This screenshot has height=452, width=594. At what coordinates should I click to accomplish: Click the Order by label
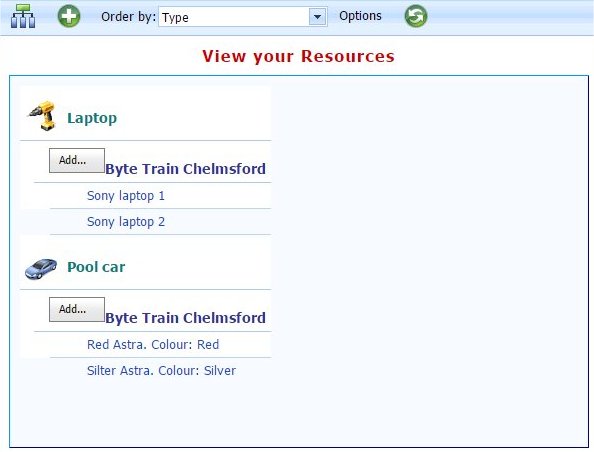pyautogui.click(x=128, y=17)
